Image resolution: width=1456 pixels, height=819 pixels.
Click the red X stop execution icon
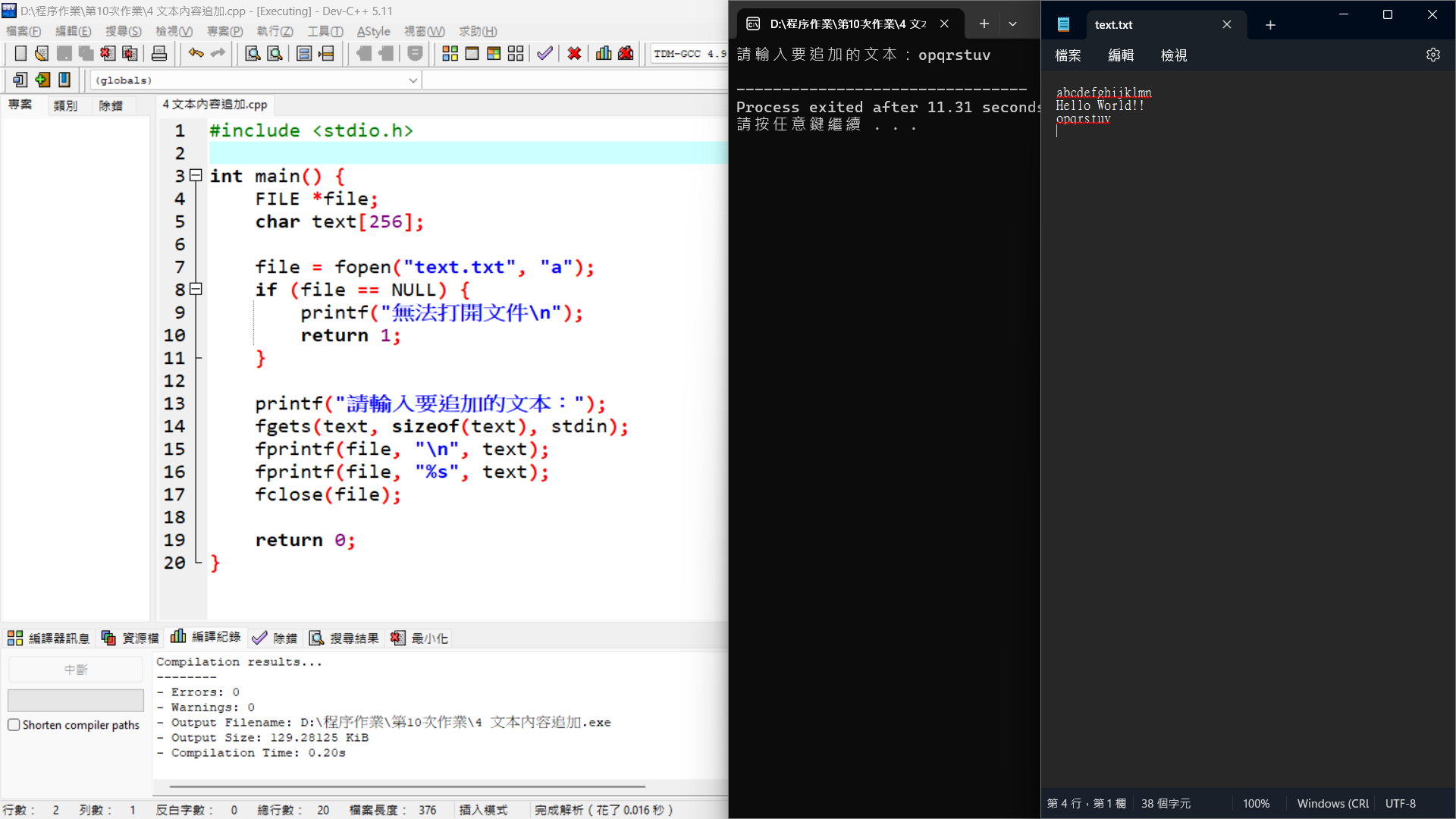575,54
